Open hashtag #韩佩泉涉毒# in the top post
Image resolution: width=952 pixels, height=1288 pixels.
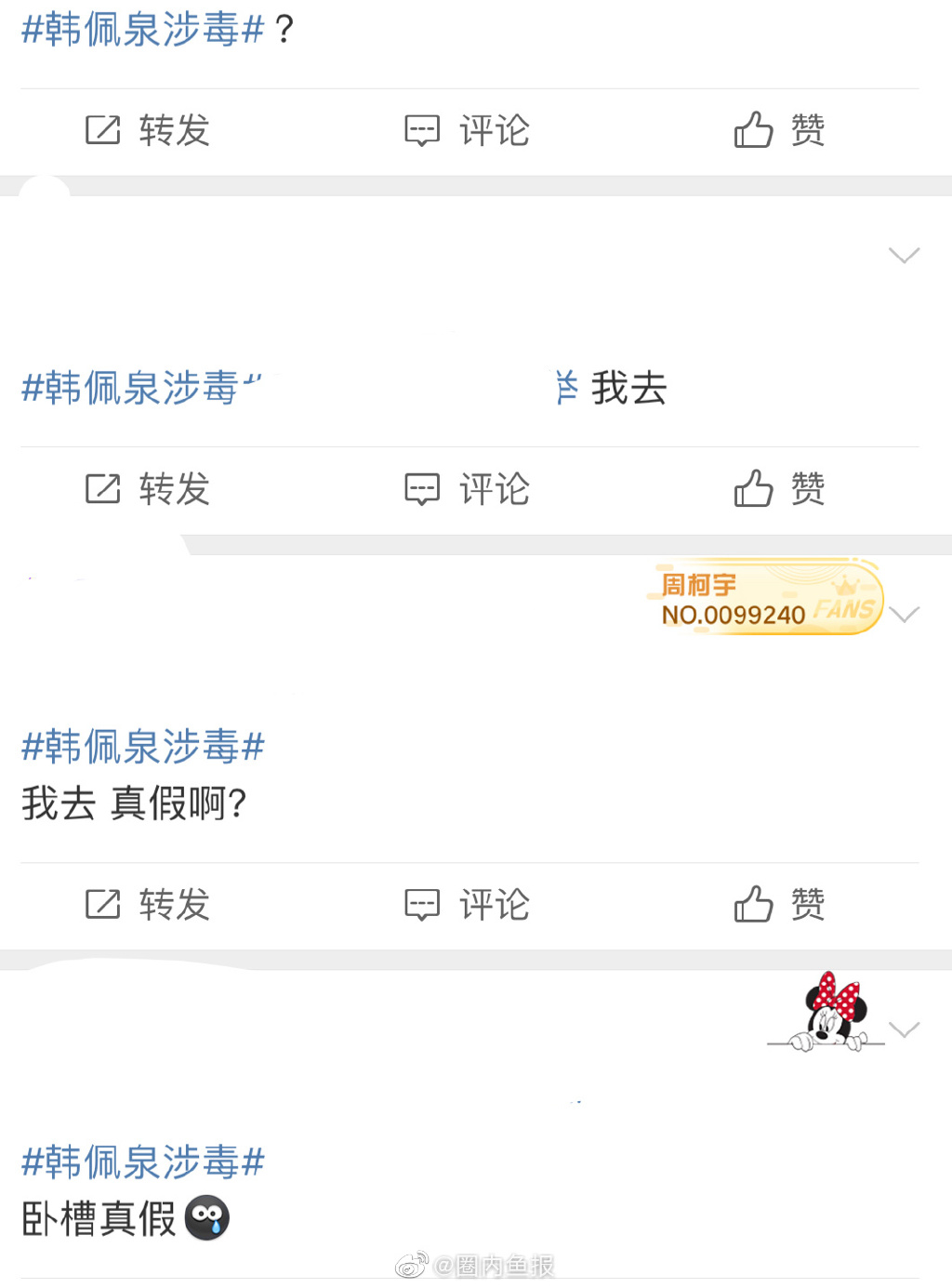(143, 30)
